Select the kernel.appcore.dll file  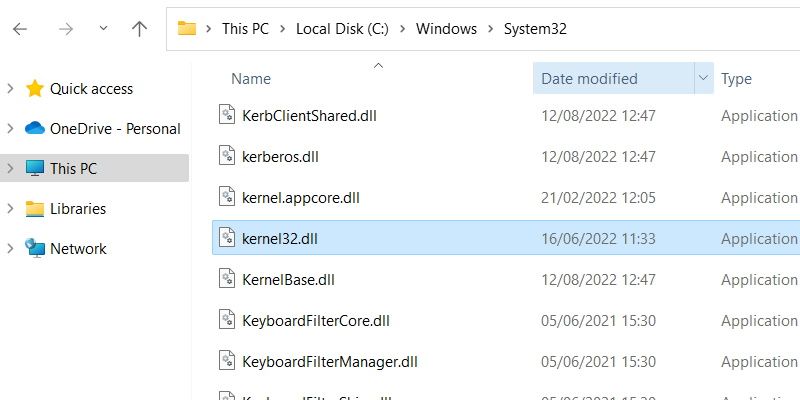point(300,197)
